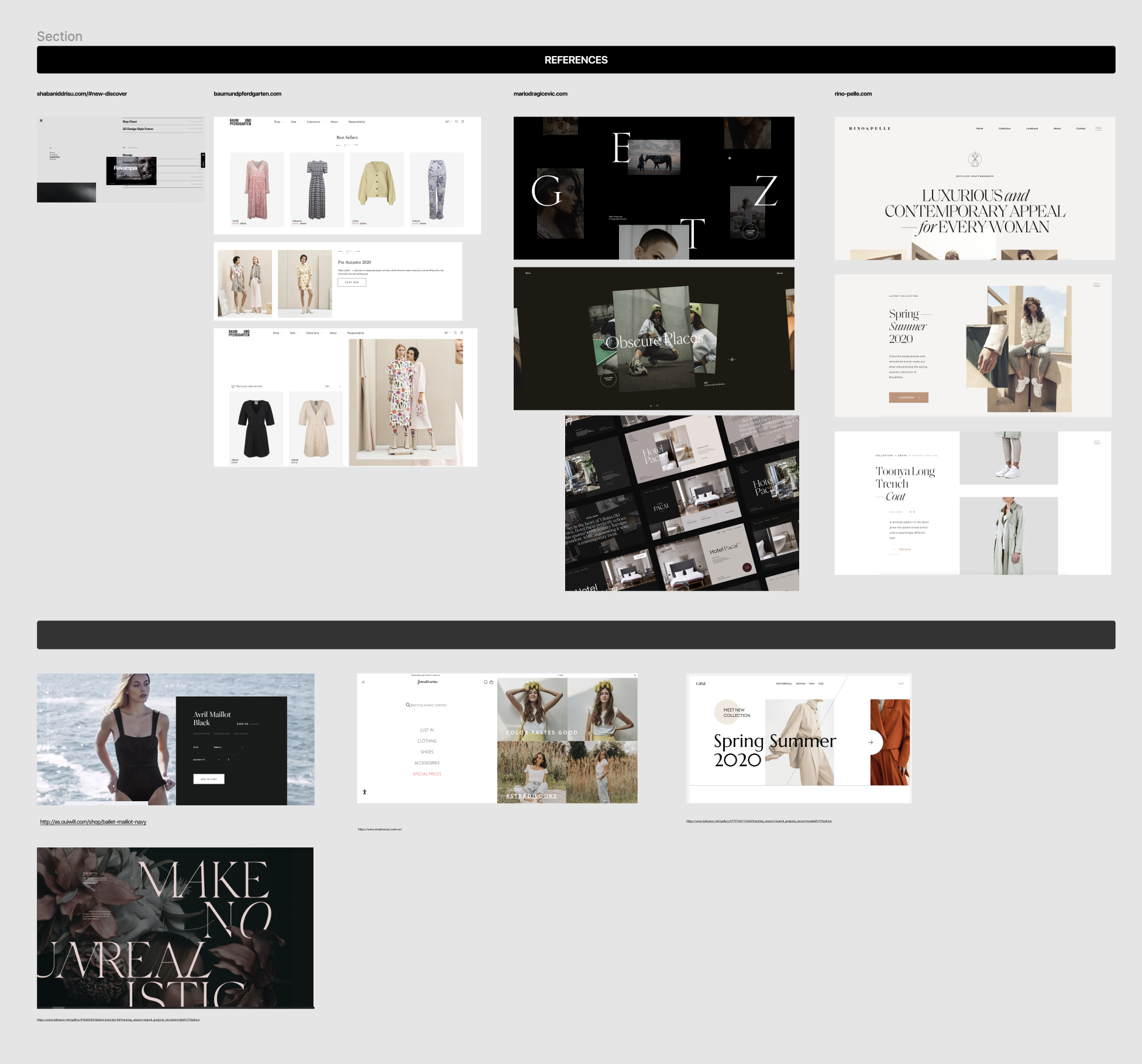Click the magnifier icon in Stradivarius search field
The image size is (1142, 1064).
click(408, 705)
